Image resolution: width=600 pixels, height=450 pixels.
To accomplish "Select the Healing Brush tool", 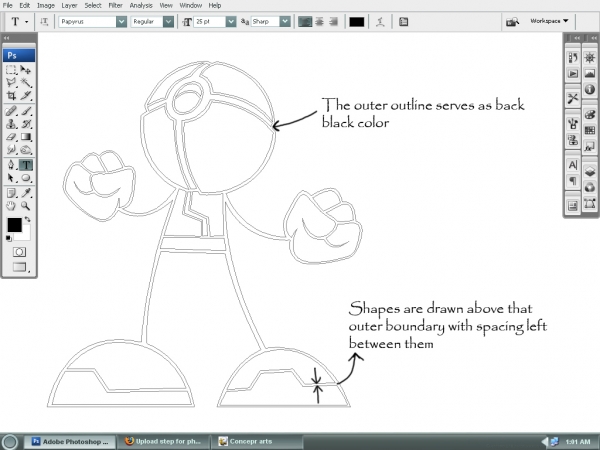I will (x=11, y=111).
